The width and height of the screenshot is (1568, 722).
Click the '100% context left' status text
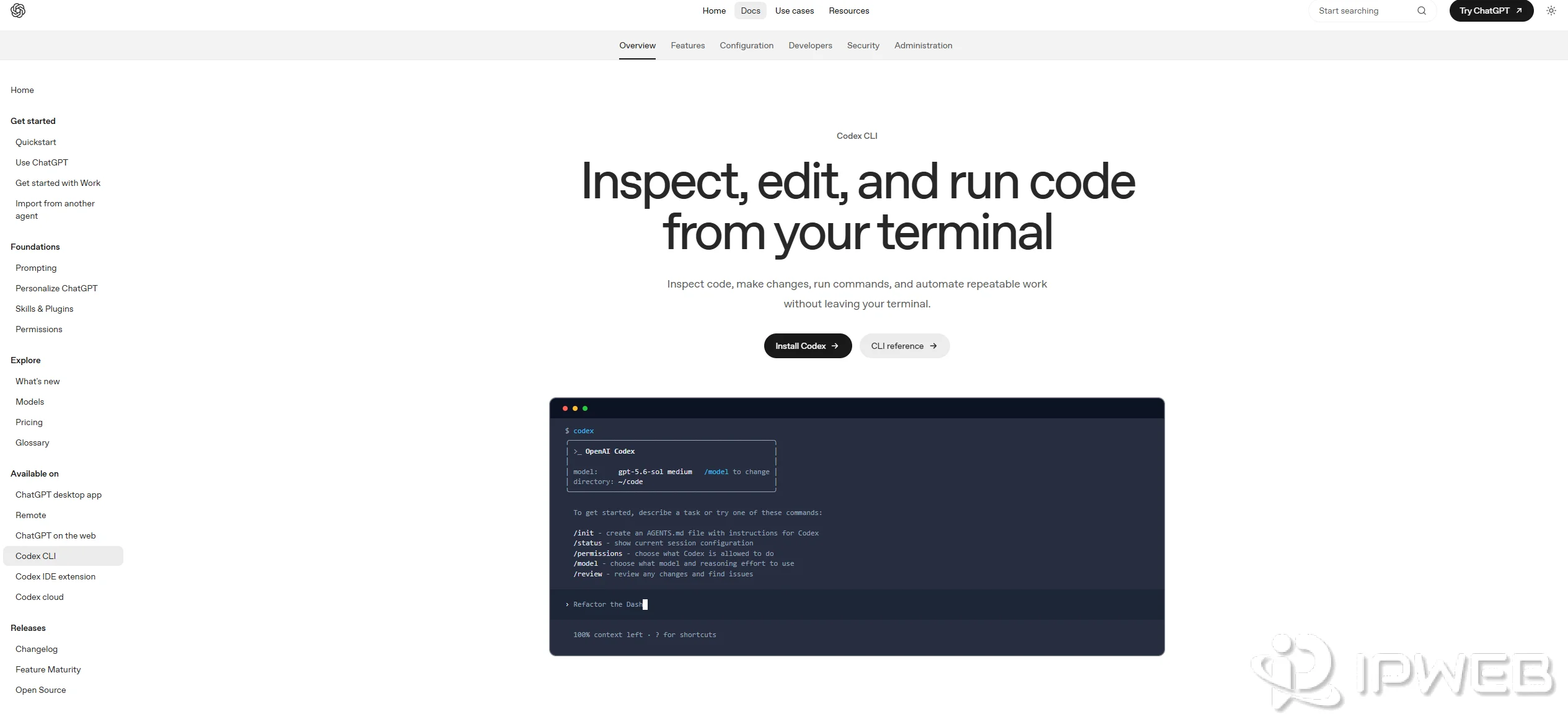pyautogui.click(x=608, y=635)
